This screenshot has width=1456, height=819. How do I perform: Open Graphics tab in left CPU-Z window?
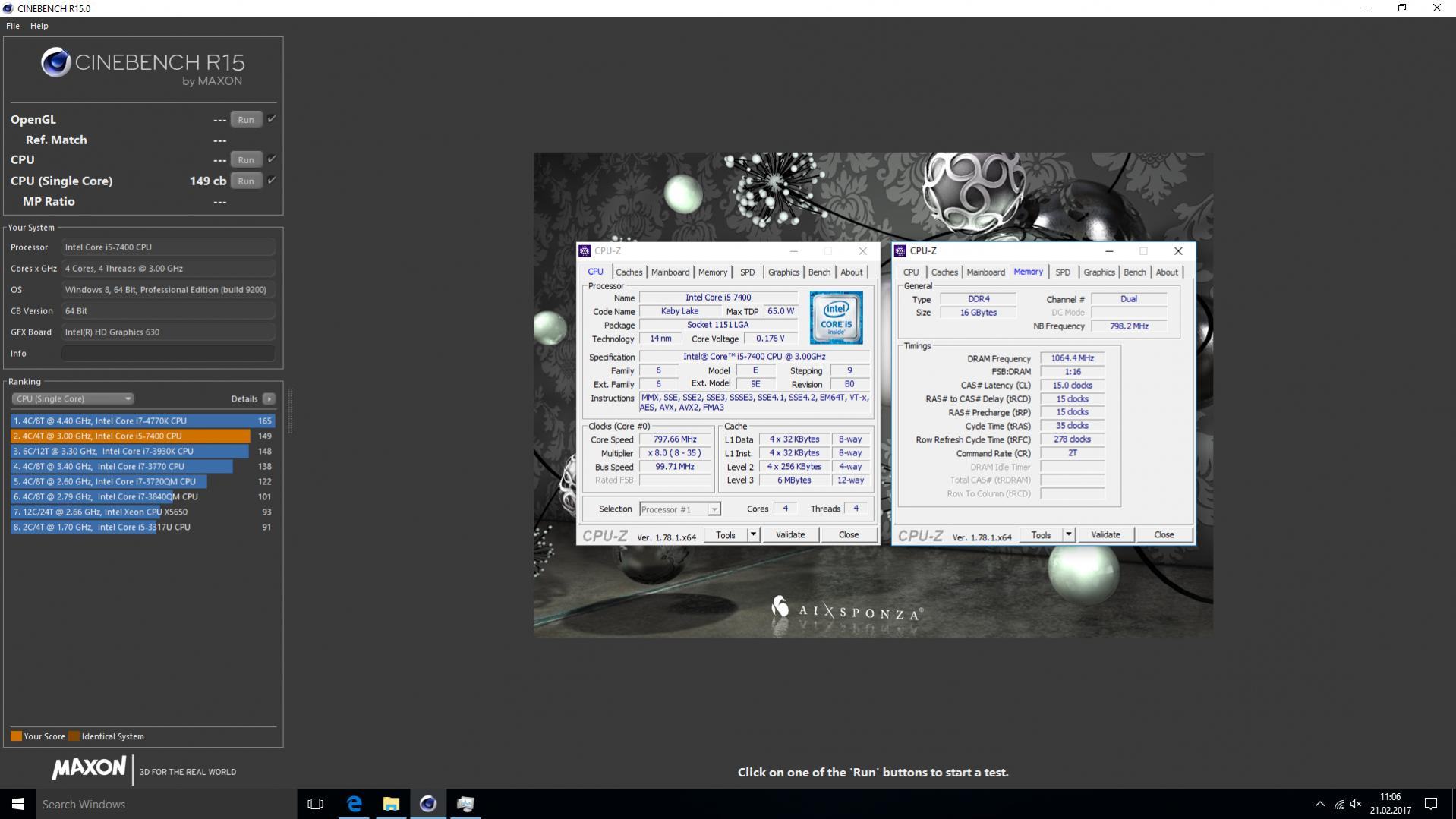[x=783, y=272]
